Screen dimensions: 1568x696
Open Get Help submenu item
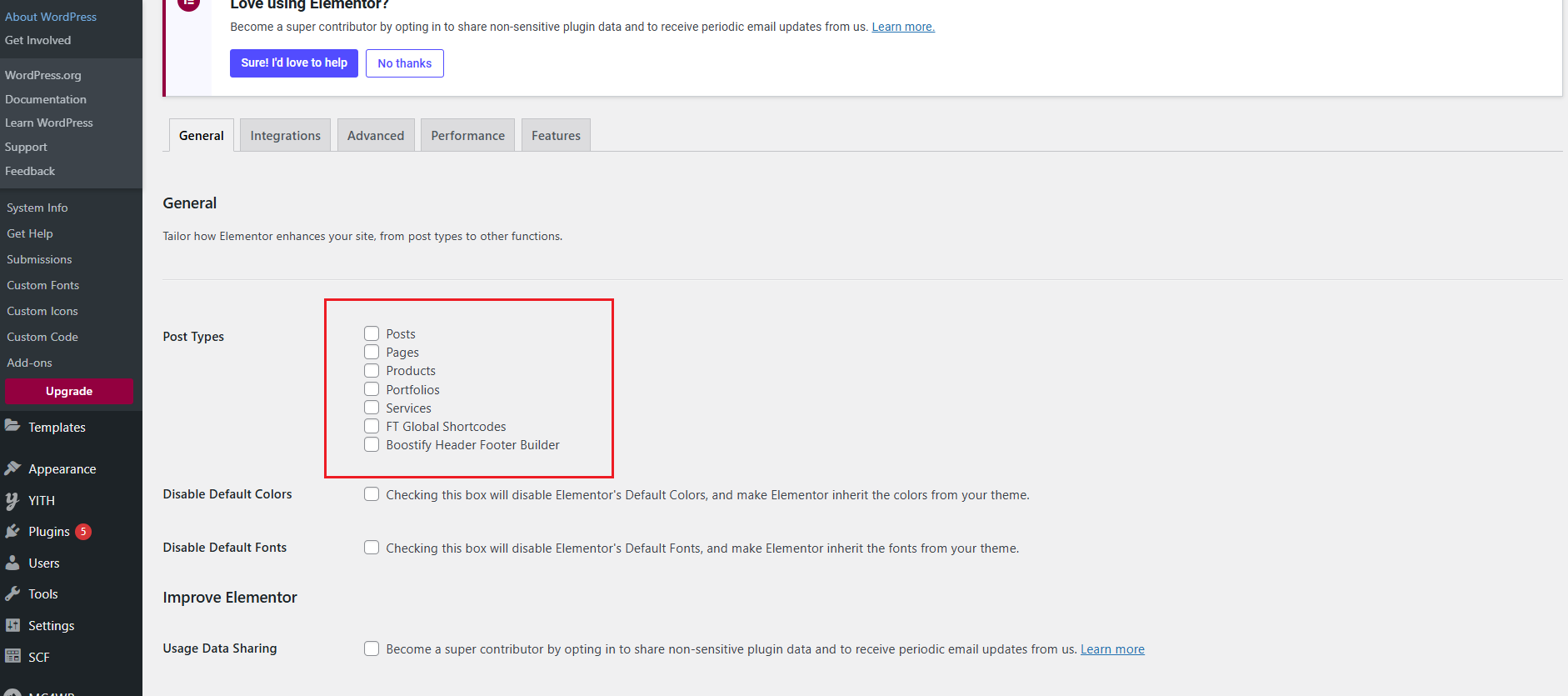[30, 233]
